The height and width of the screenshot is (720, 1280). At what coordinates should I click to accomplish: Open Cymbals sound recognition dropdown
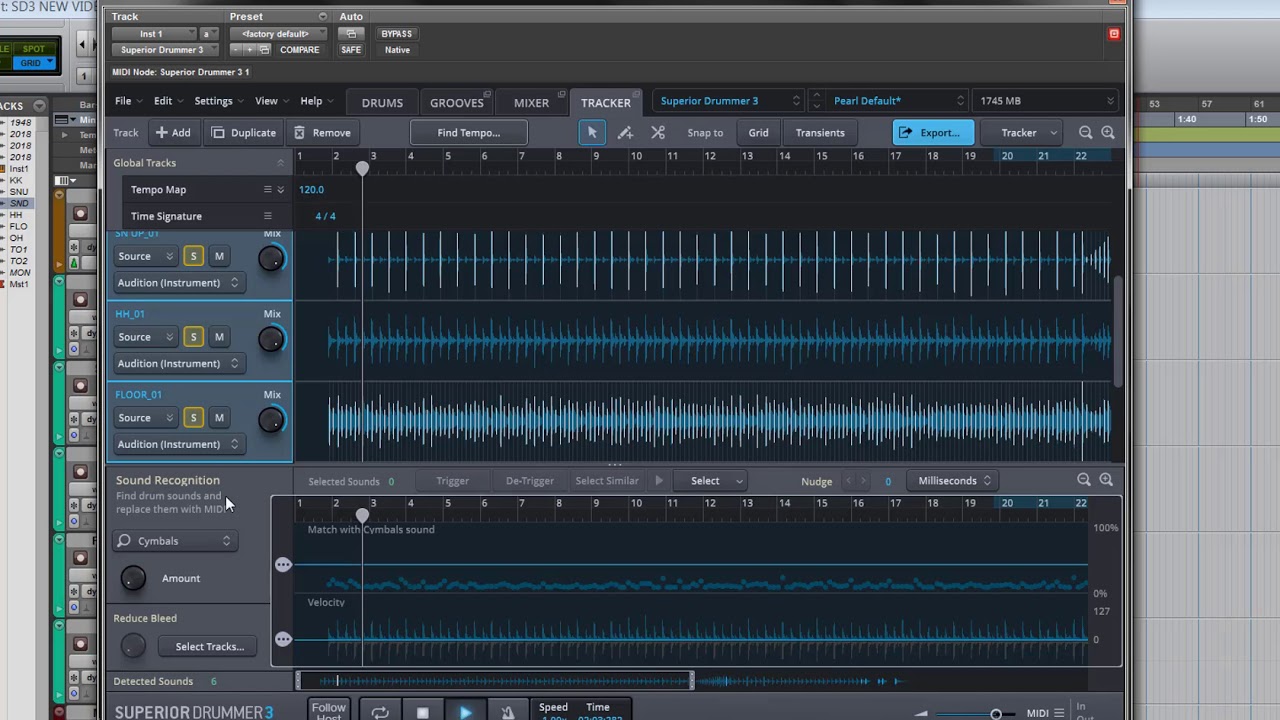[173, 541]
